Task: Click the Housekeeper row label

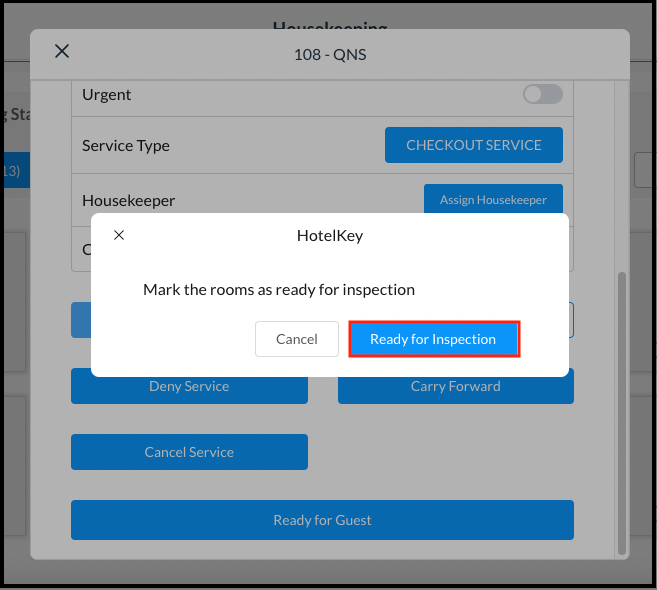Action: [128, 200]
